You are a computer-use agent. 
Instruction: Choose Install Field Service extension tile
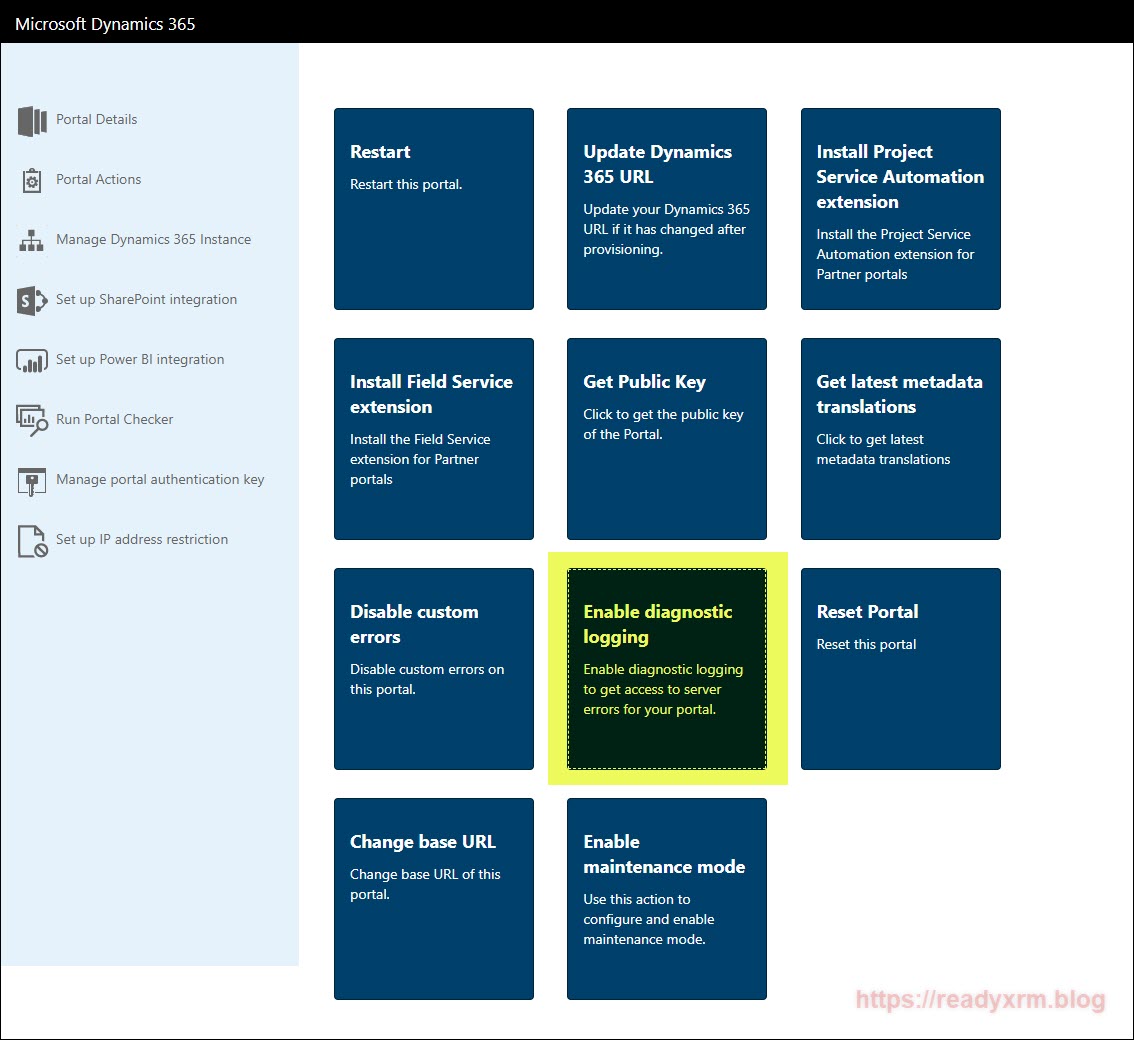click(x=433, y=439)
